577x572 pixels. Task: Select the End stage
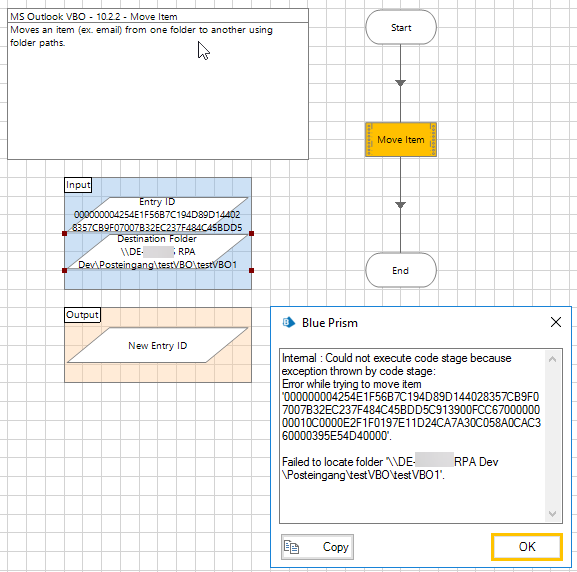point(401,271)
